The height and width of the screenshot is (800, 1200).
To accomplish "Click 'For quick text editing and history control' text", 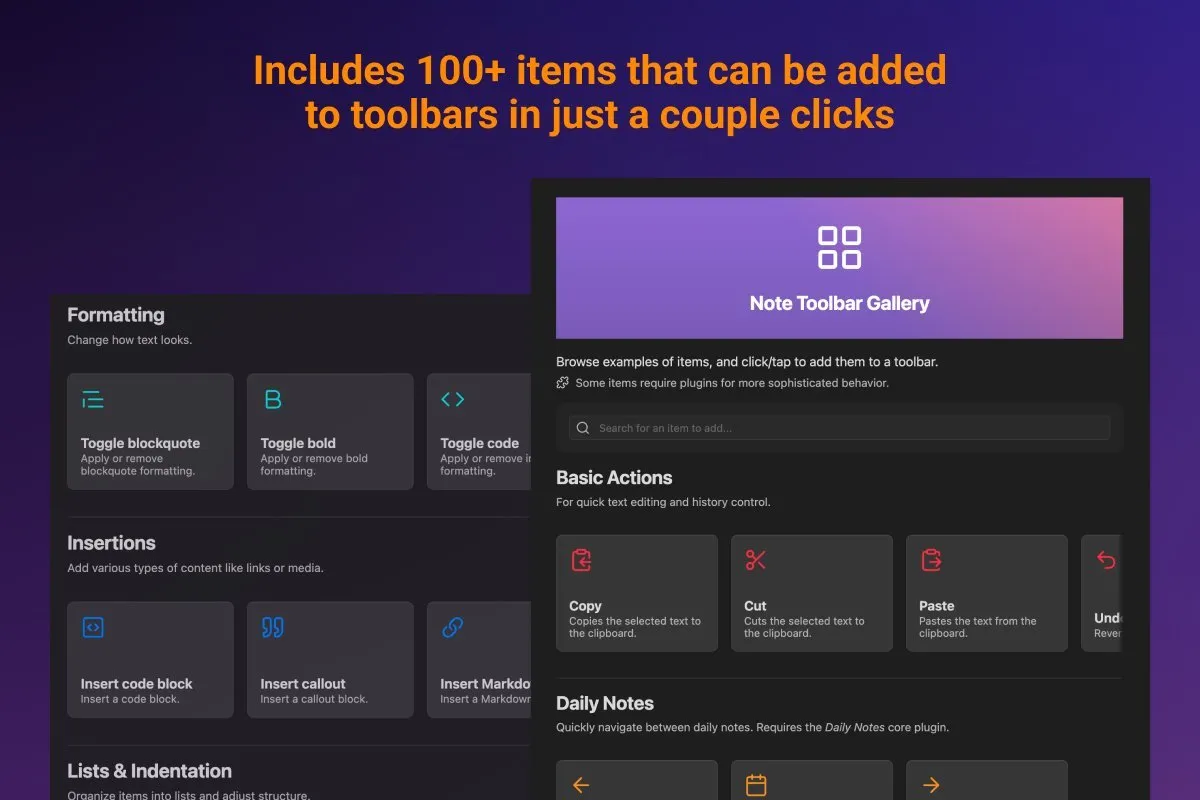I will pos(663,502).
